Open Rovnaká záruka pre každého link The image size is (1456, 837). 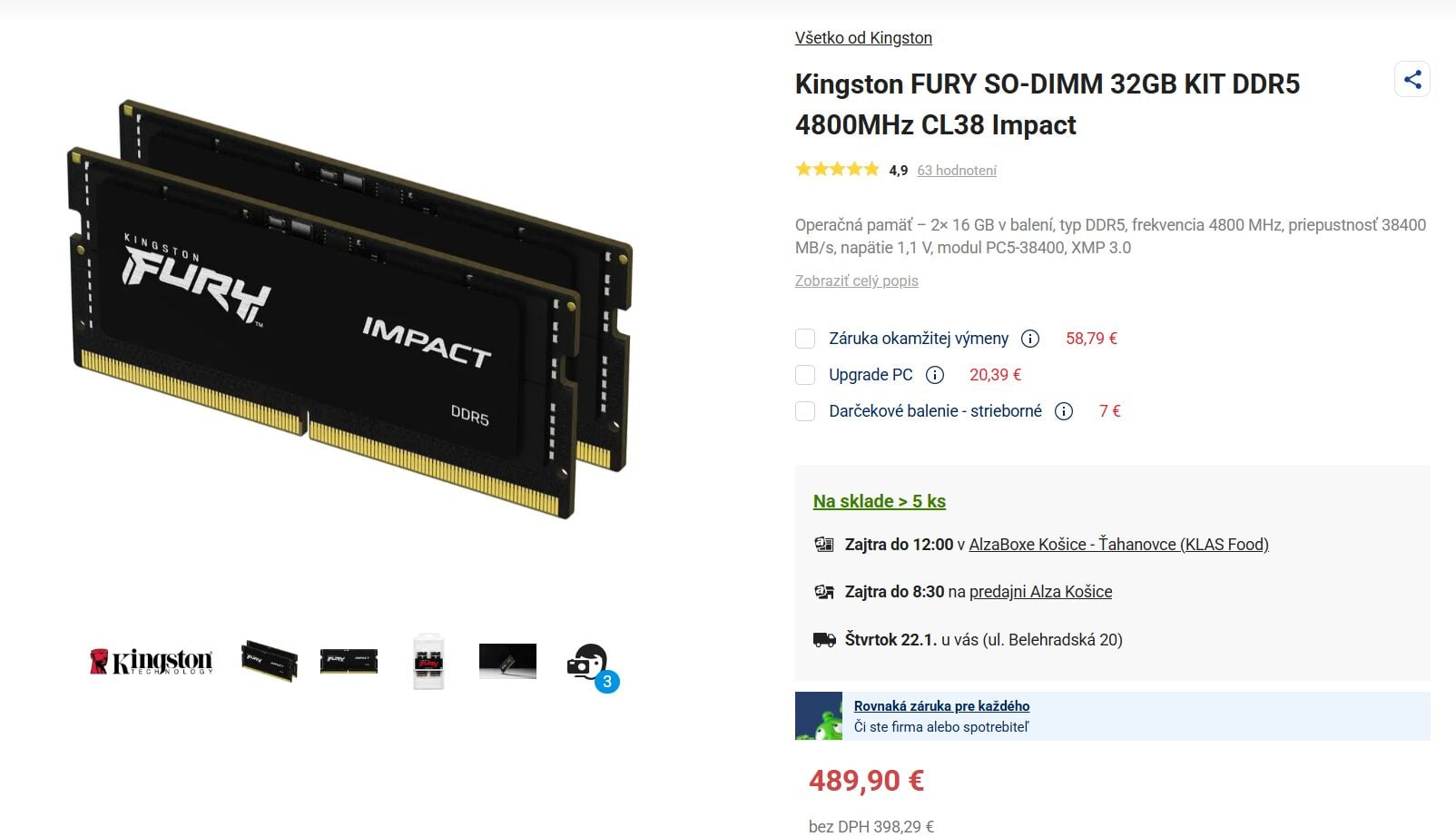(x=941, y=705)
